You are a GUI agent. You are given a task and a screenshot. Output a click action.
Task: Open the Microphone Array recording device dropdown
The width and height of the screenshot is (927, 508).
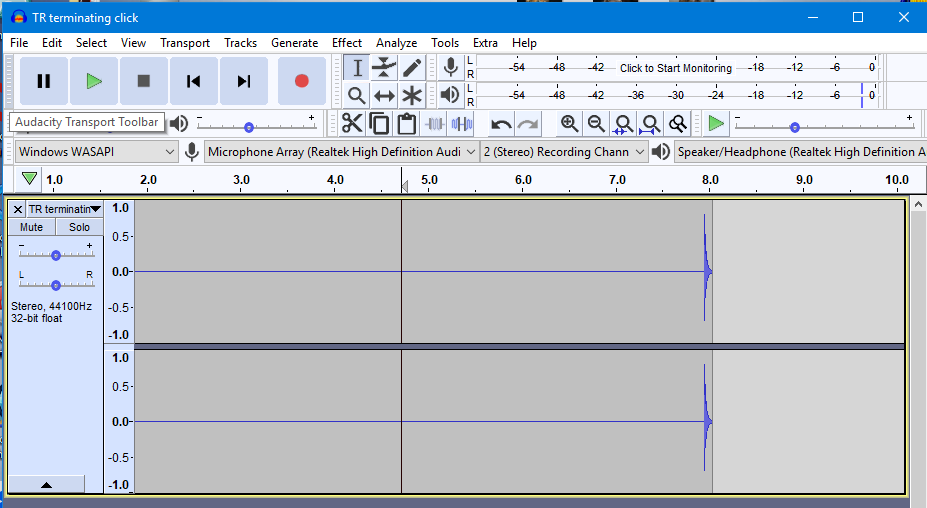pyautogui.click(x=341, y=152)
